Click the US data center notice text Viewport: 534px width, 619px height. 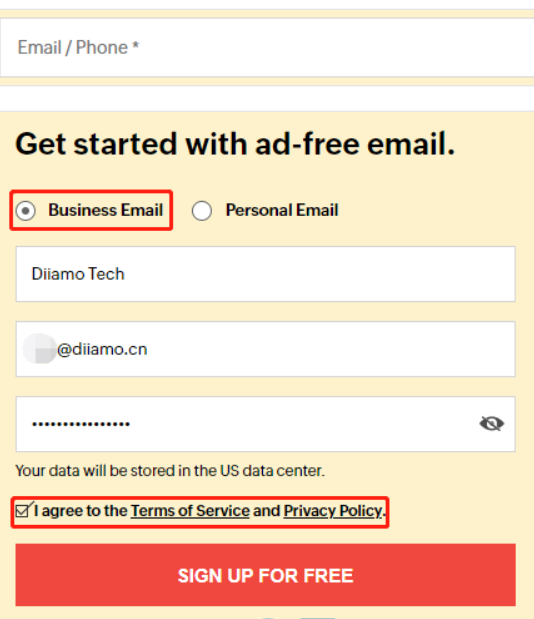pyautogui.click(x=170, y=471)
